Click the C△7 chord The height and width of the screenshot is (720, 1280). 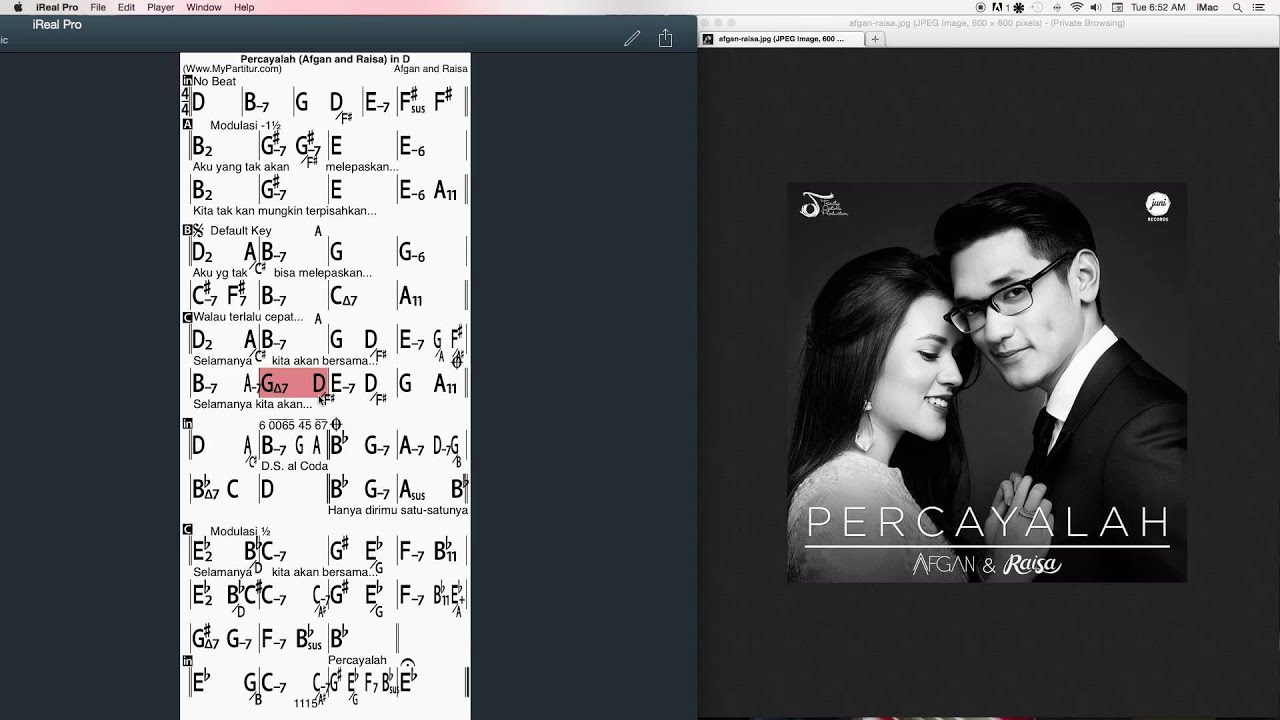point(344,296)
